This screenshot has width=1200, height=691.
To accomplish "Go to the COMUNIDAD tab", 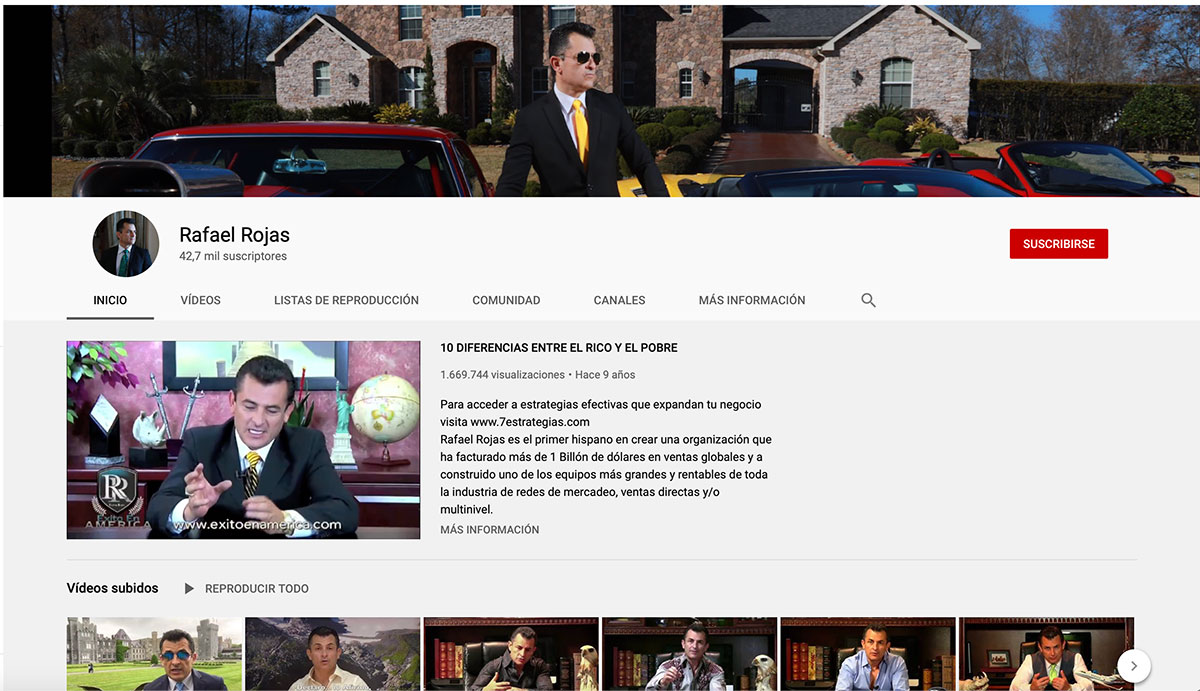I will click(506, 300).
